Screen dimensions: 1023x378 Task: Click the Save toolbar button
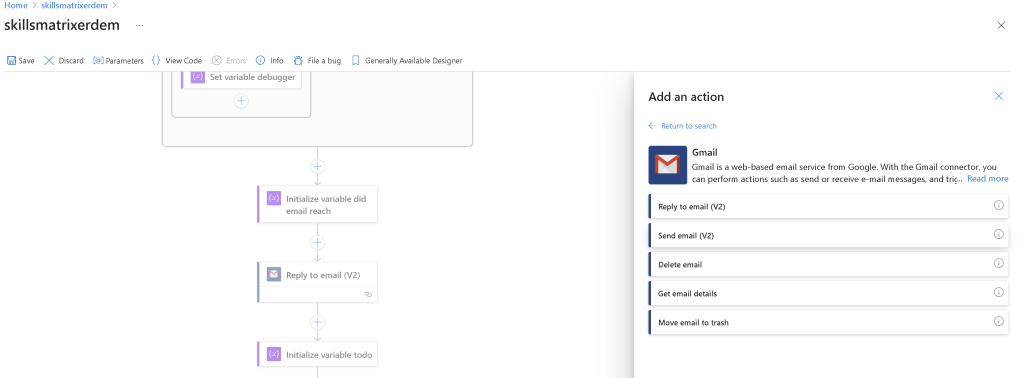click(20, 61)
